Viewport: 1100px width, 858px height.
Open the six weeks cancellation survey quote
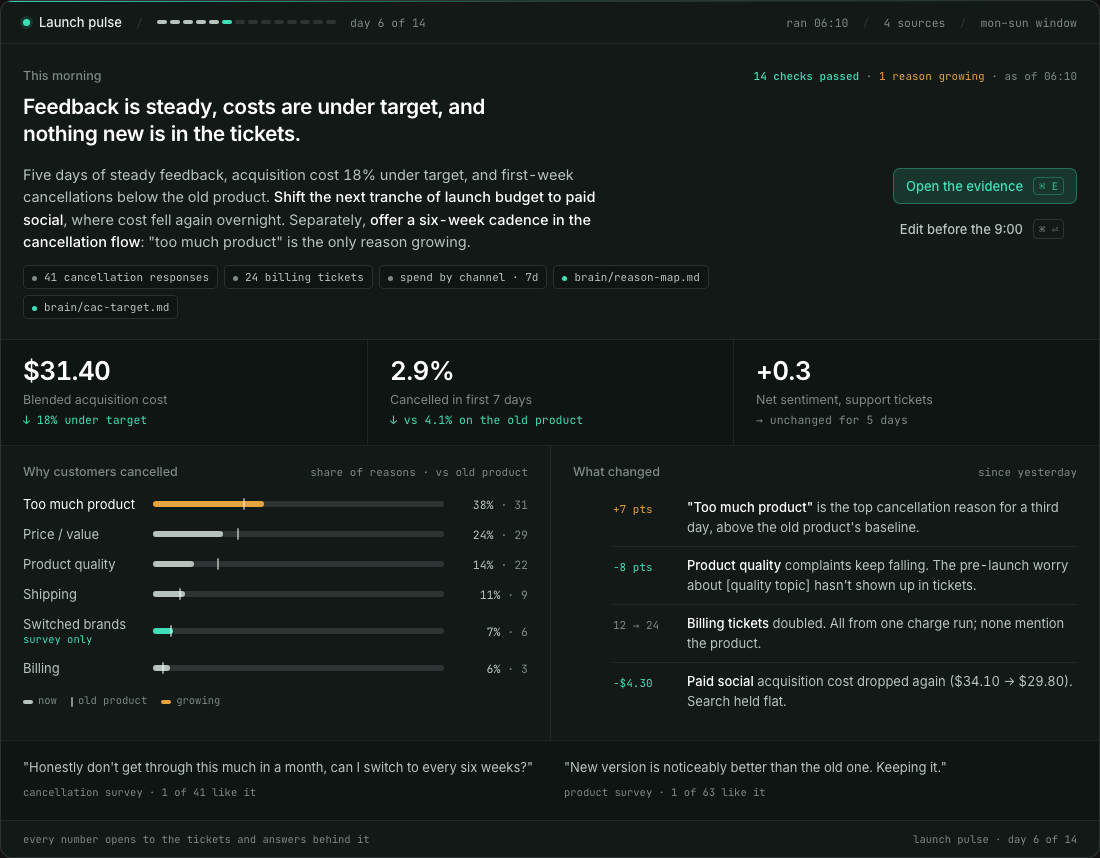click(278, 767)
